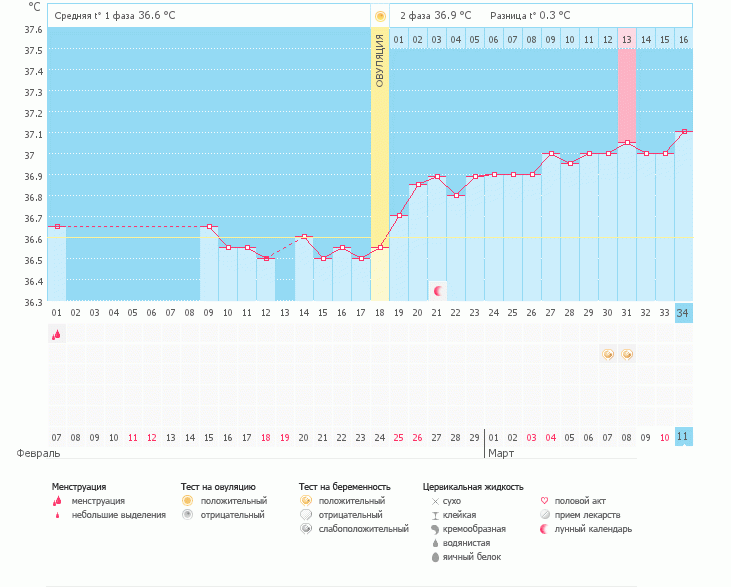Screen dimensions: 731x587
Task: Click the pink bar under phase day 13
Action: [627, 95]
